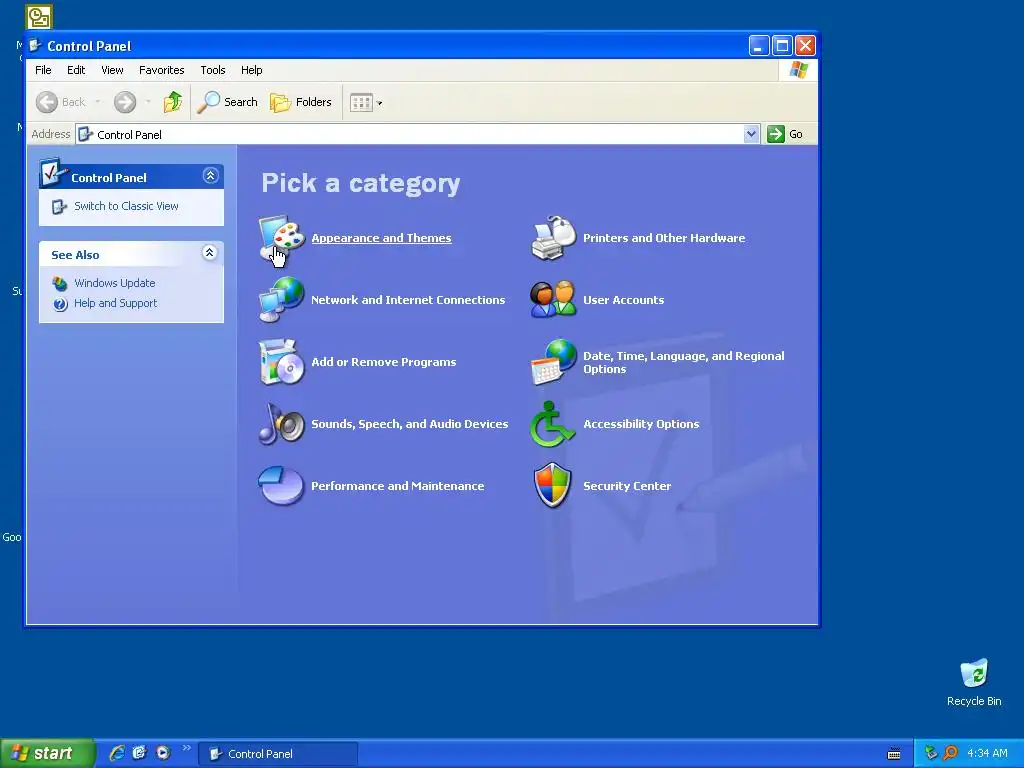Screen dimensions: 1024x768
Task: Click the Forward toolbar button
Action: (x=125, y=102)
